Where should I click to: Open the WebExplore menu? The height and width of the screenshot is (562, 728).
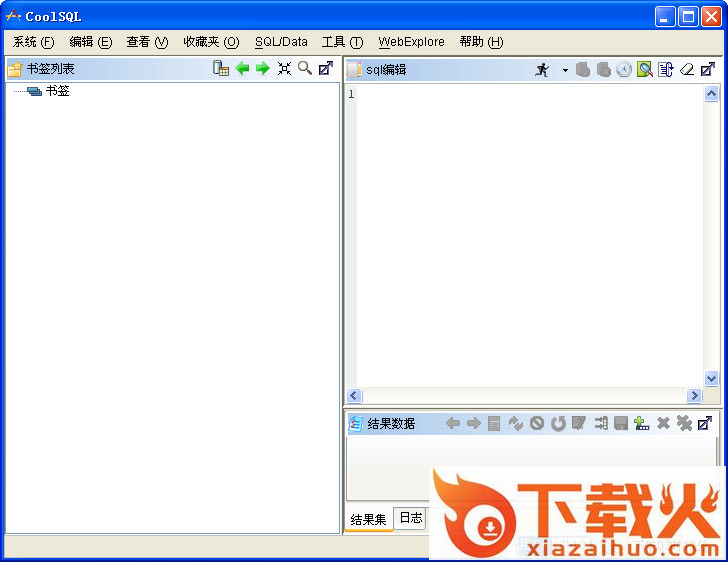pyautogui.click(x=411, y=42)
